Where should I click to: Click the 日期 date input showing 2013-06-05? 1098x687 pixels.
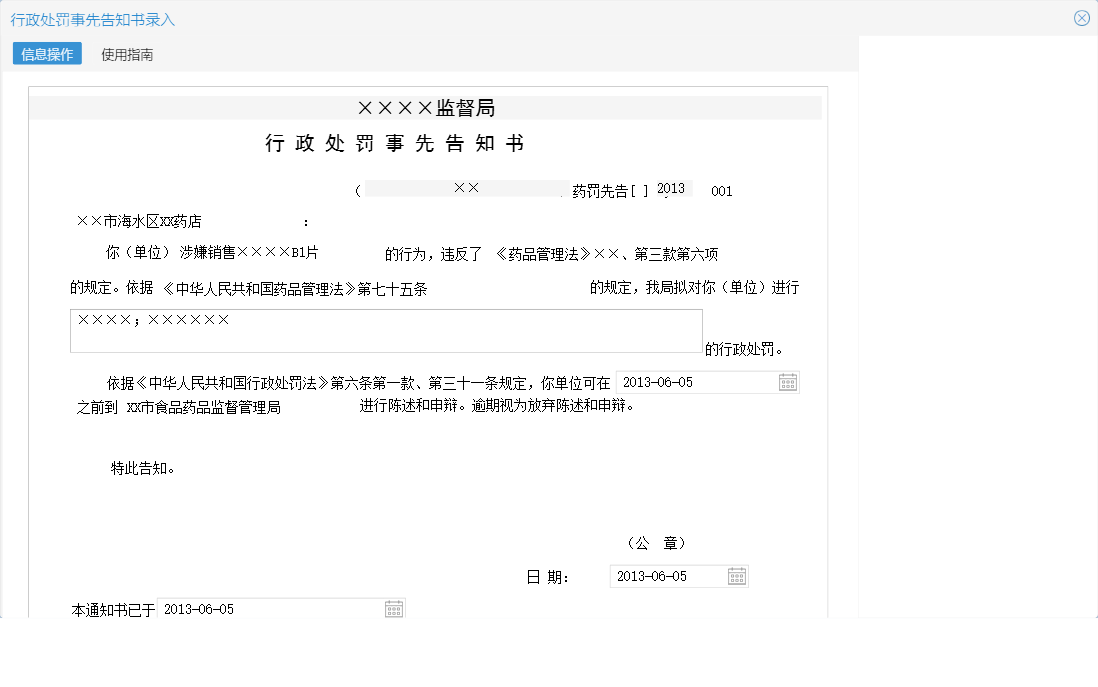coord(665,576)
